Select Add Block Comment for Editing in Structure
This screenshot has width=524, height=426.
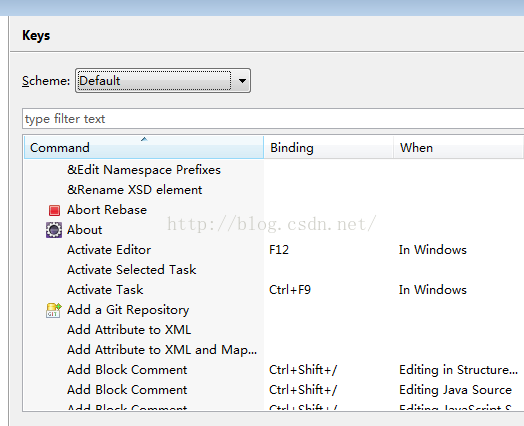pos(127,370)
